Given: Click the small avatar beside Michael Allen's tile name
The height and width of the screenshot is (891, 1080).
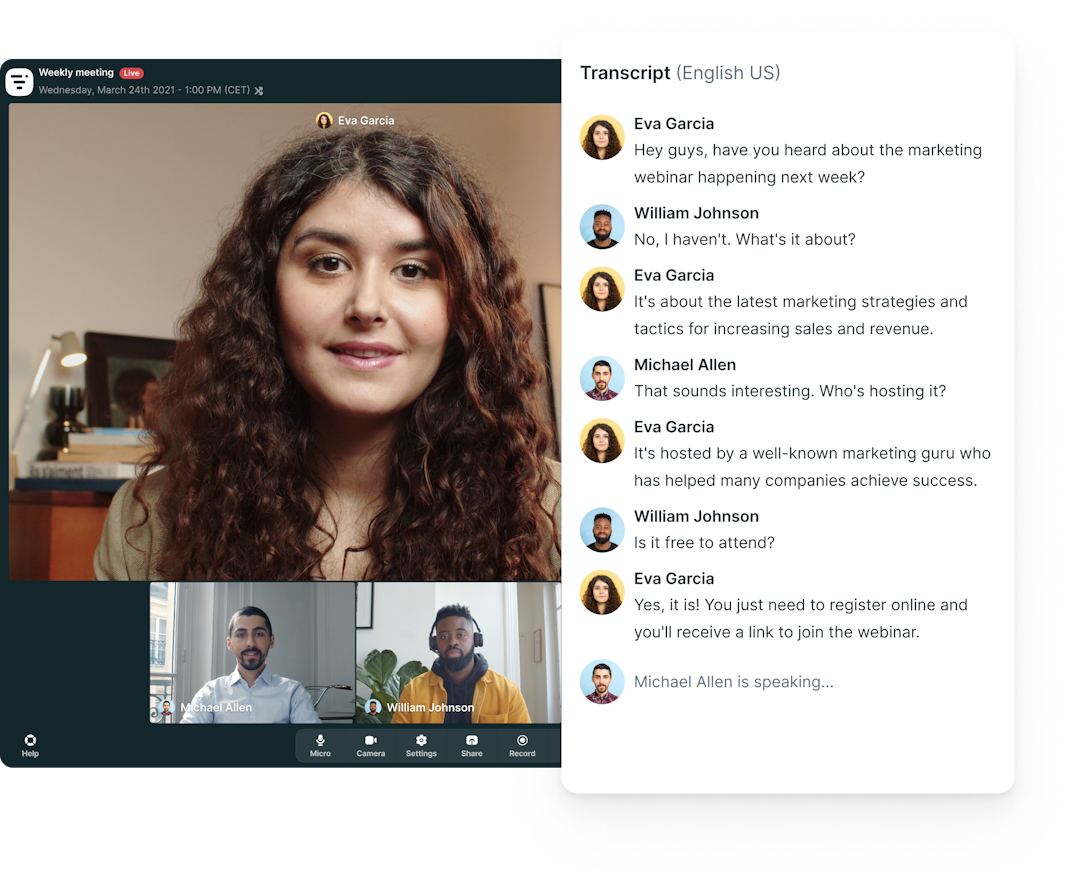Looking at the screenshot, I should [x=166, y=707].
